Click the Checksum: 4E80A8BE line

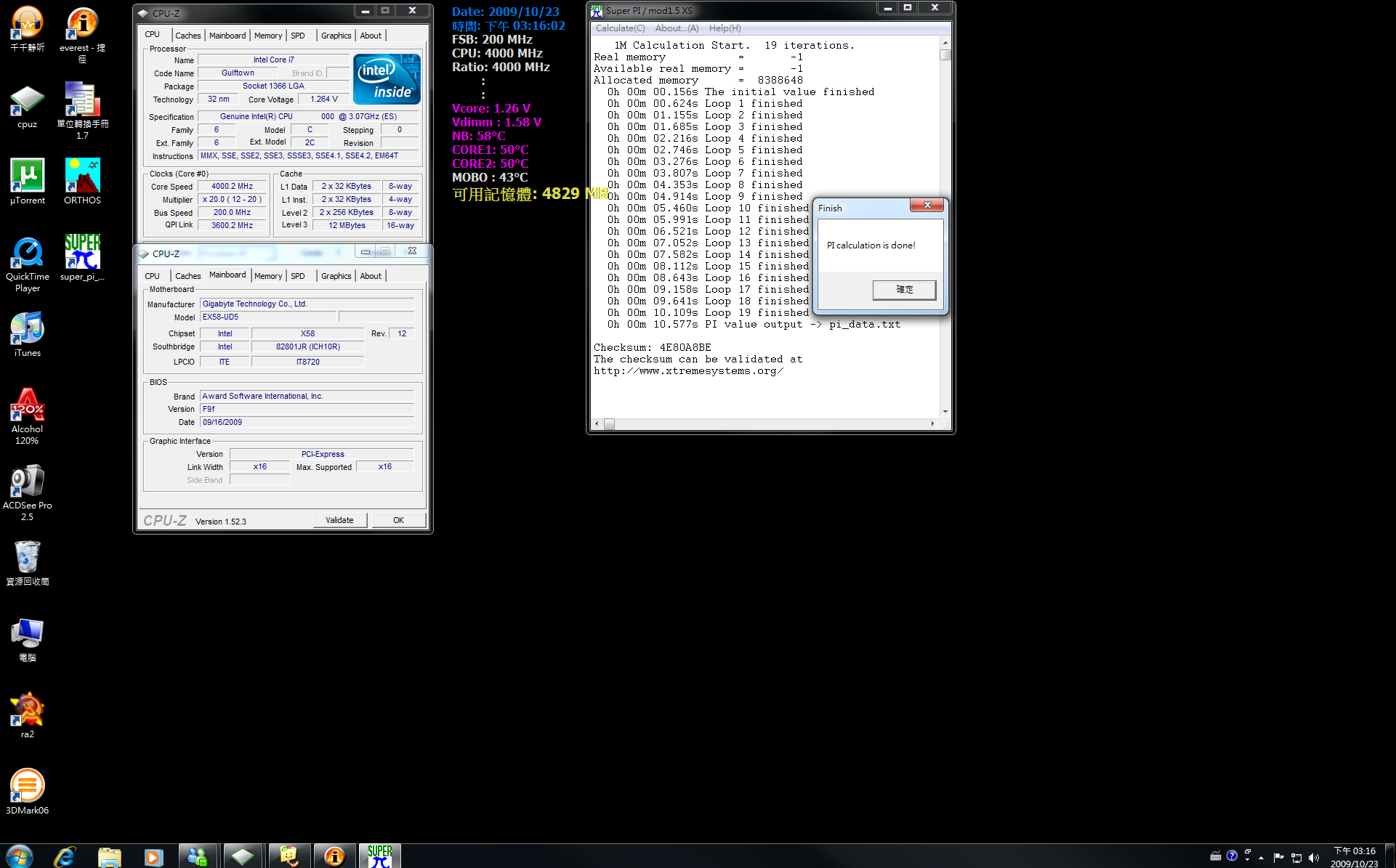coord(653,348)
